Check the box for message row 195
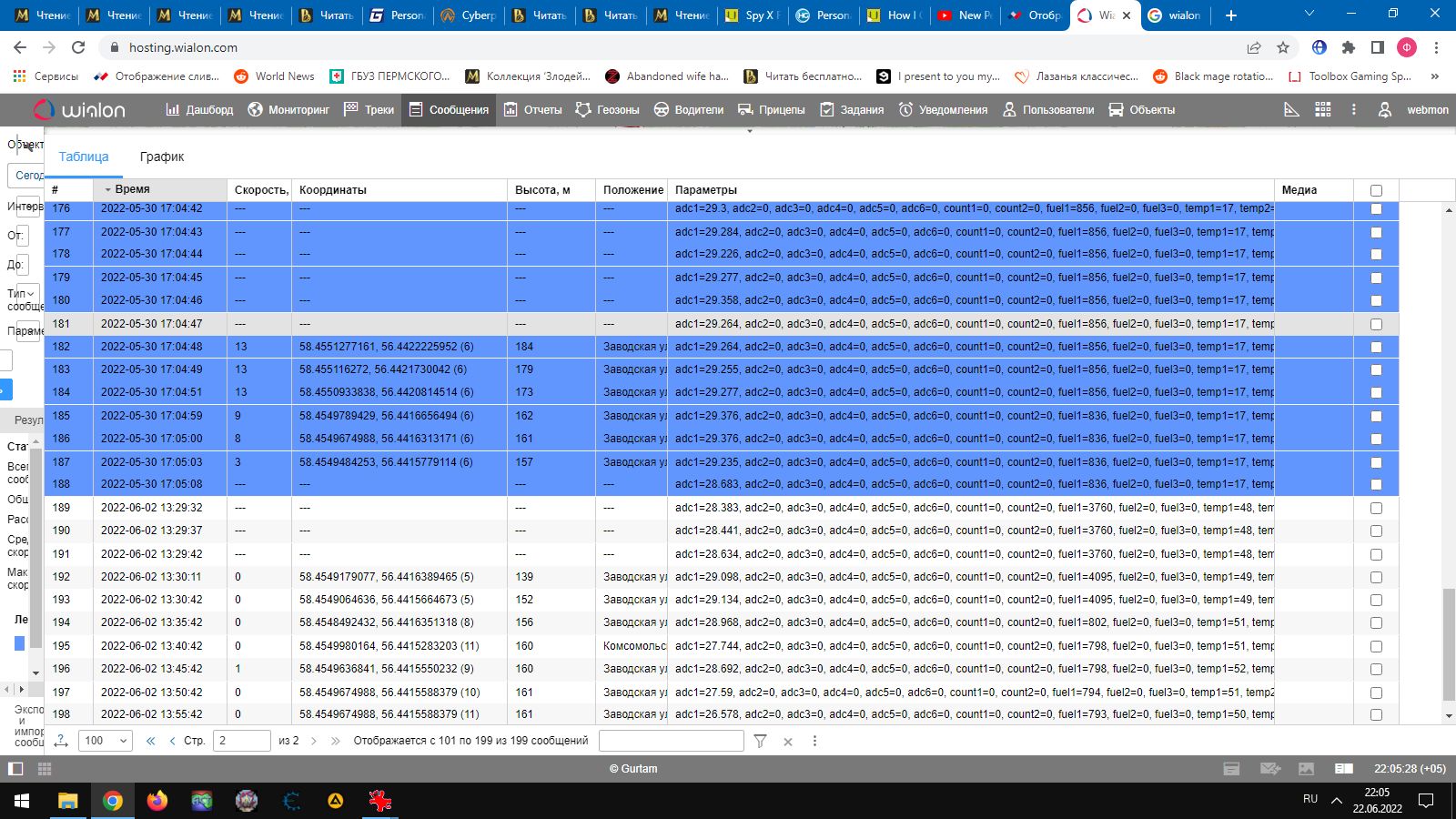1456x819 pixels. [x=1376, y=646]
